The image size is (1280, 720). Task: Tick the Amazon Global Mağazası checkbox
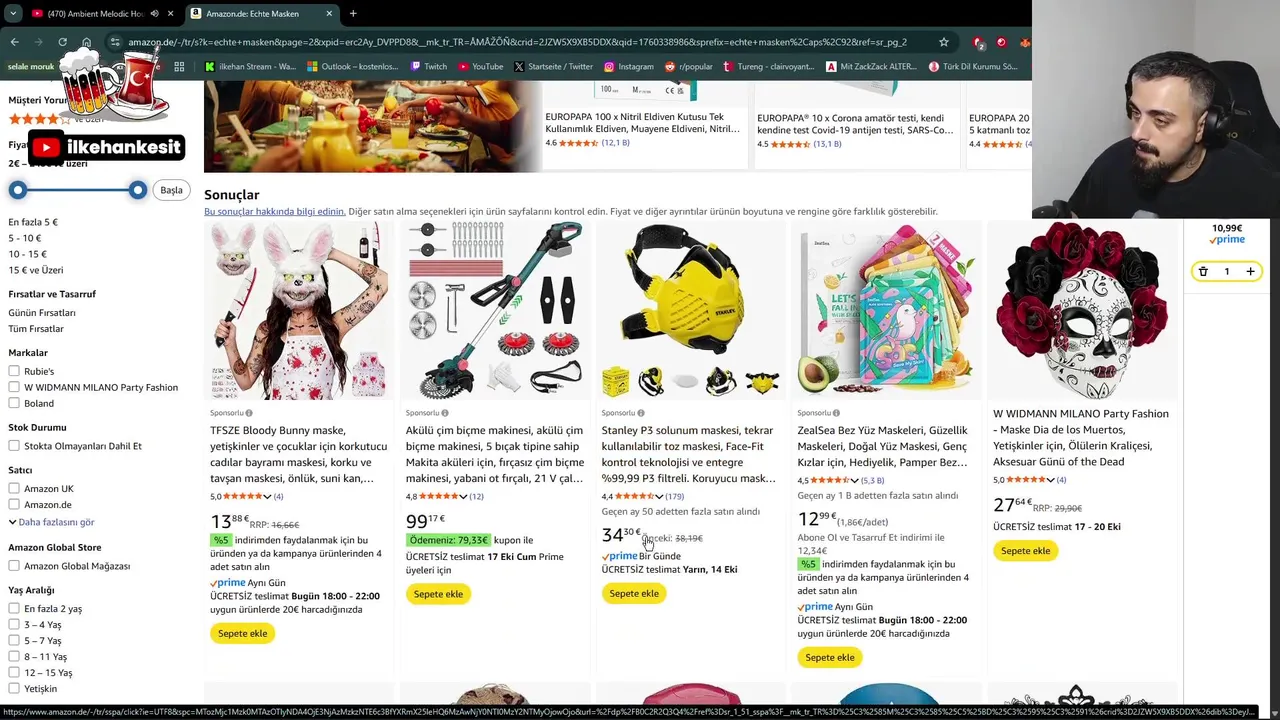[x=14, y=566]
